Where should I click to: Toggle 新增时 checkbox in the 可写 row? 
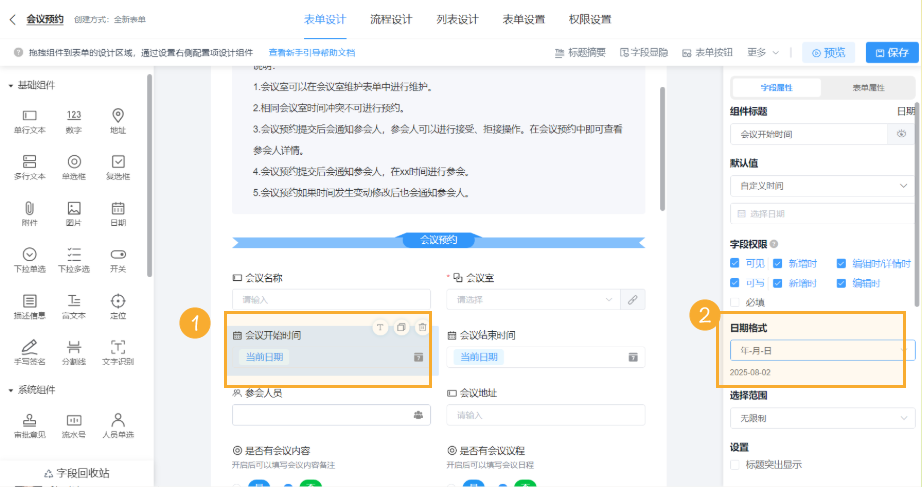777,283
